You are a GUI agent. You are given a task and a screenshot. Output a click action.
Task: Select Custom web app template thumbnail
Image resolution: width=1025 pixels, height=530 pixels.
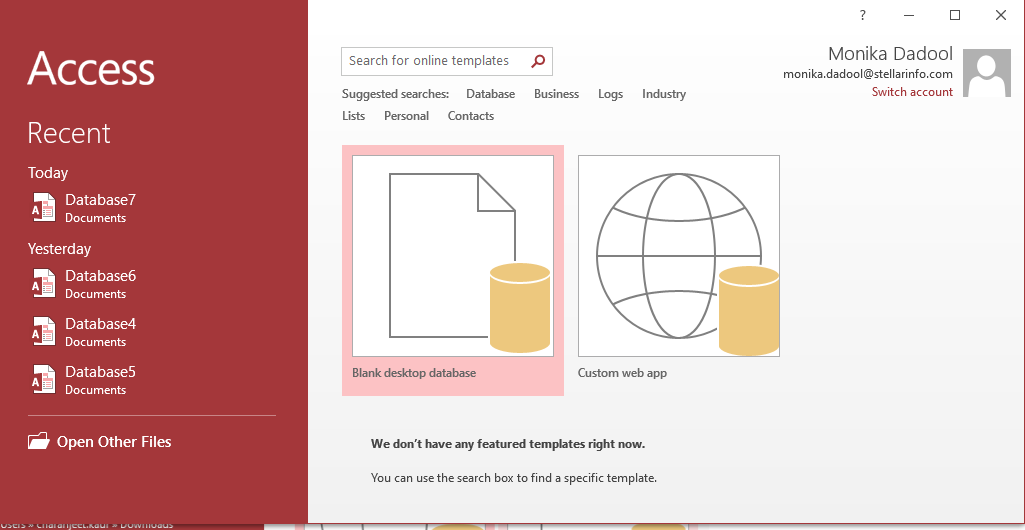coord(679,256)
